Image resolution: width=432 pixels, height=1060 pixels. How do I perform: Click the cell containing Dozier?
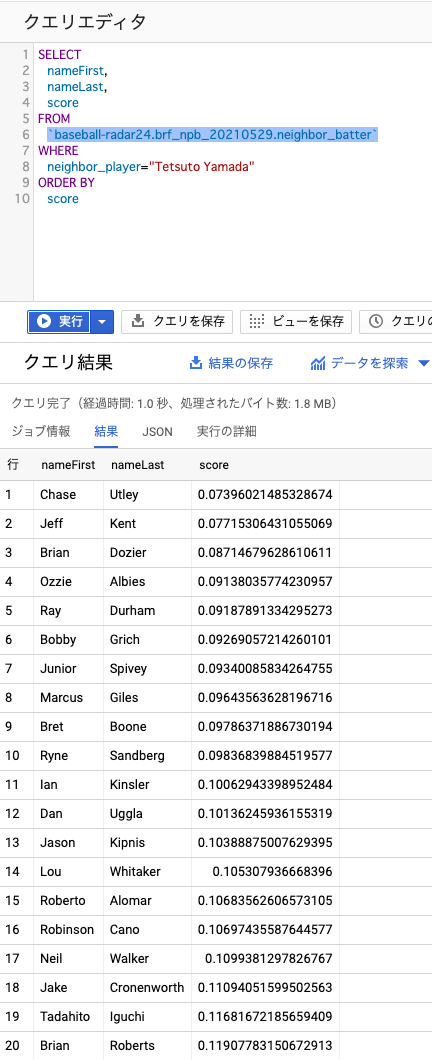(147, 553)
